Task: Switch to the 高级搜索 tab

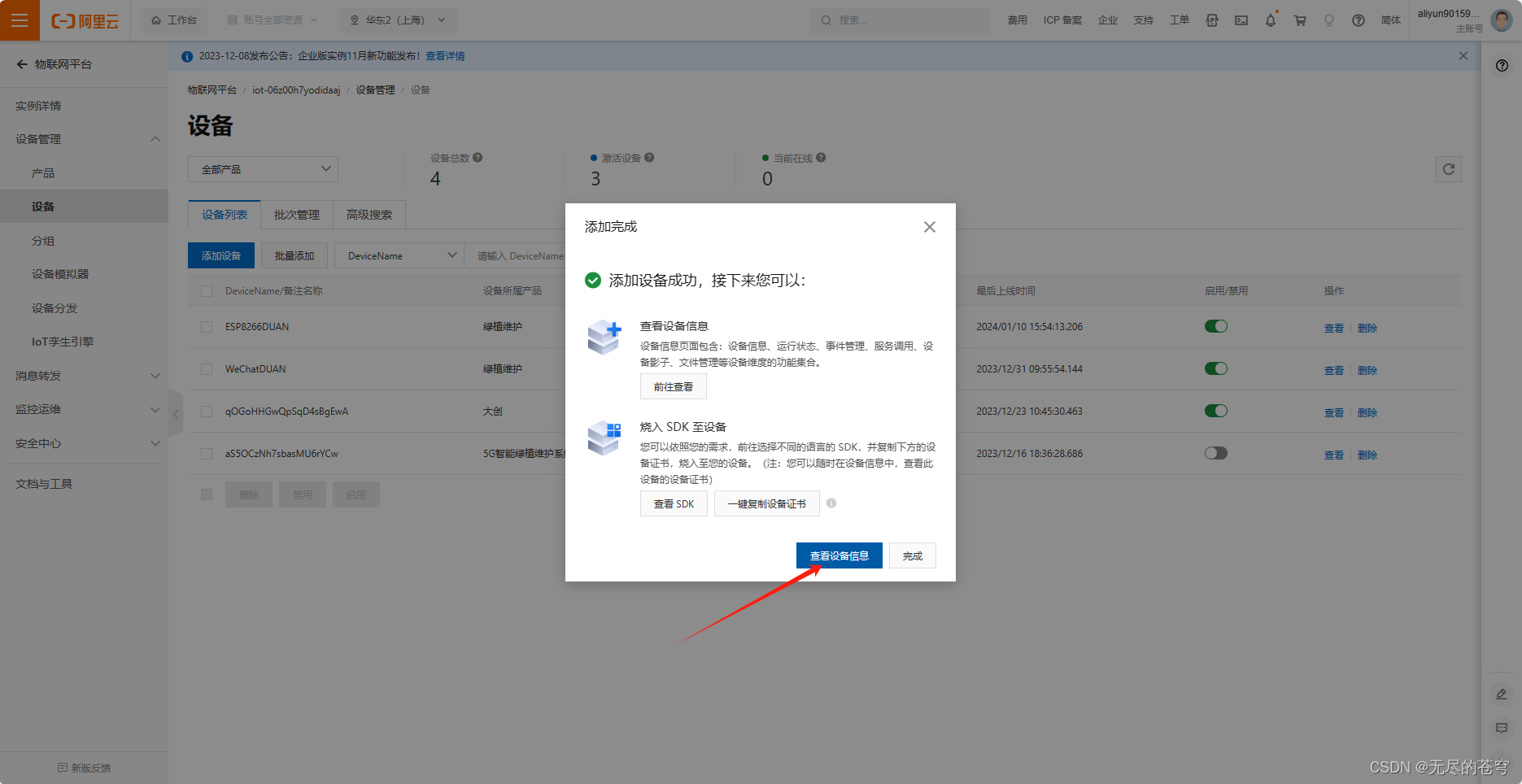Action: [369, 215]
